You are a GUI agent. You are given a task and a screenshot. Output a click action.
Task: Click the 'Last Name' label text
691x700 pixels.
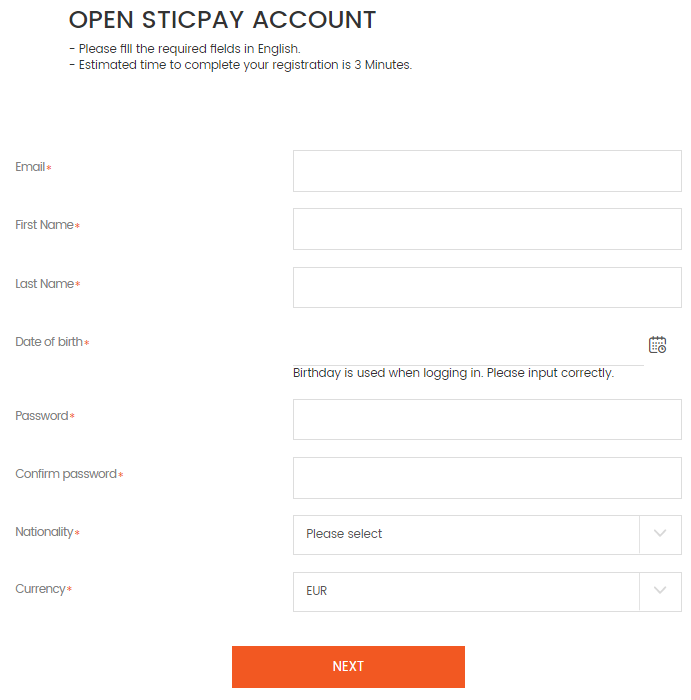(44, 283)
